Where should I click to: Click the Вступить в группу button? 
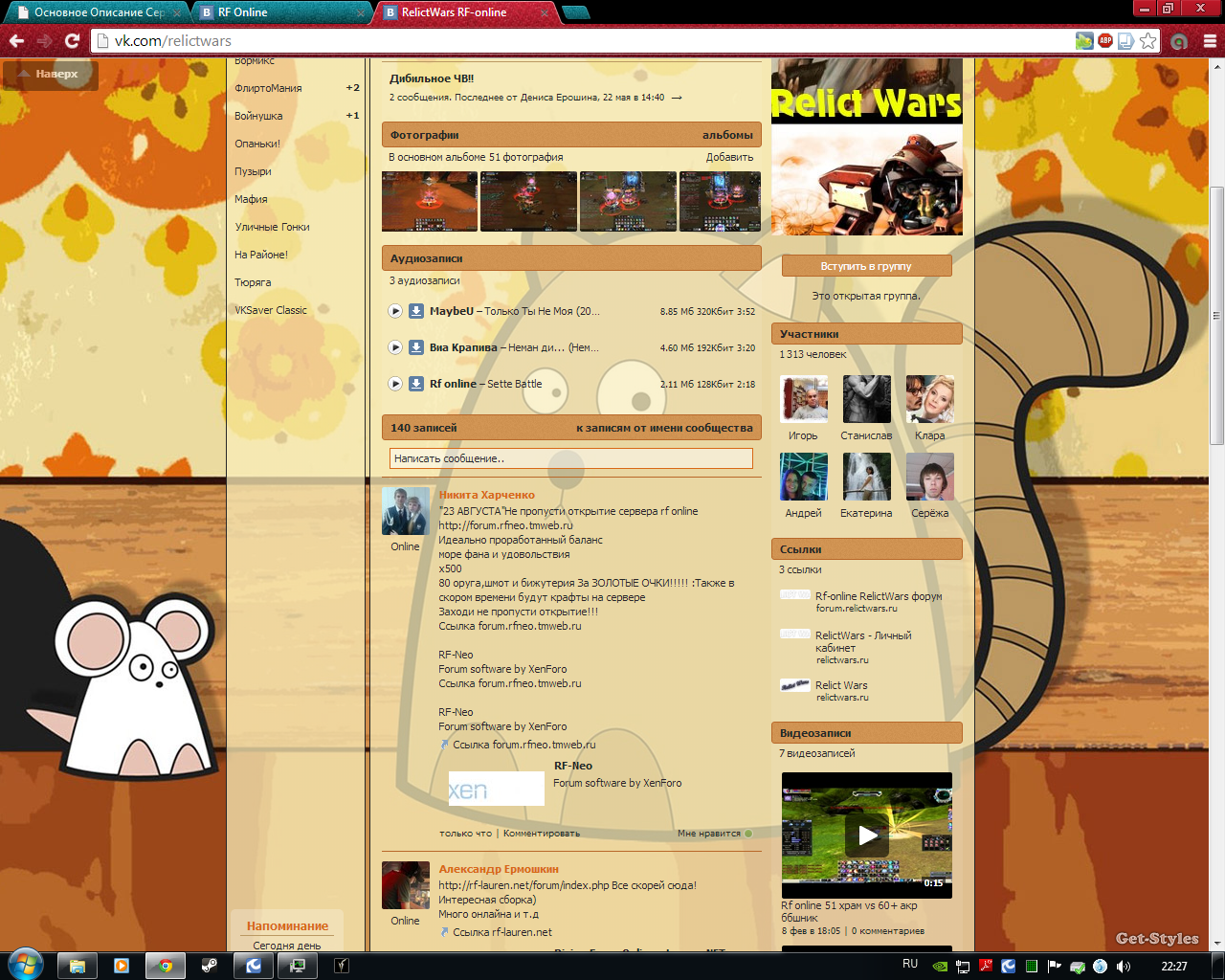tap(866, 266)
